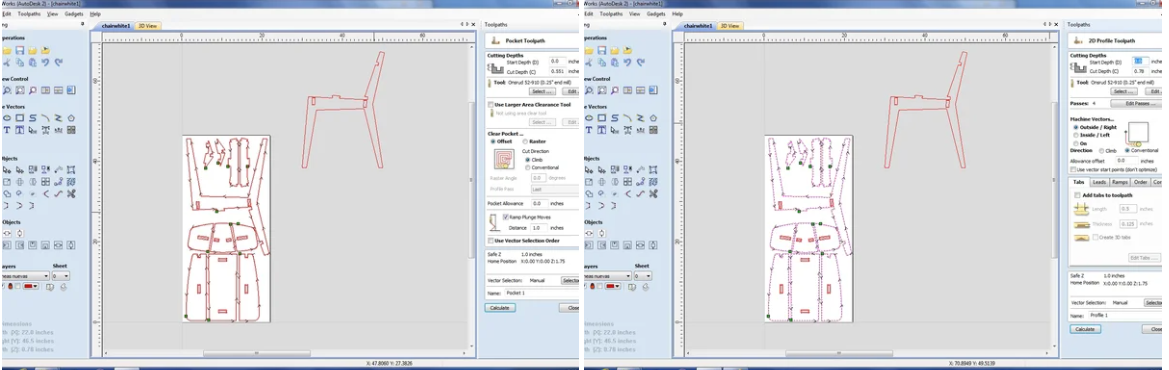Pick Draw Polygon tool in right window
1169x370 pixels.
tap(652, 118)
